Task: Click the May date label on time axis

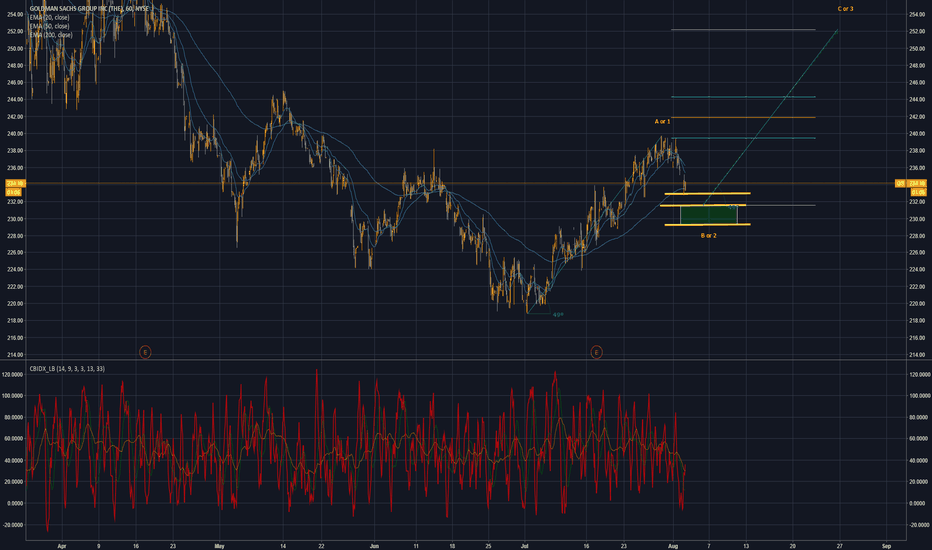Action: coord(219,546)
